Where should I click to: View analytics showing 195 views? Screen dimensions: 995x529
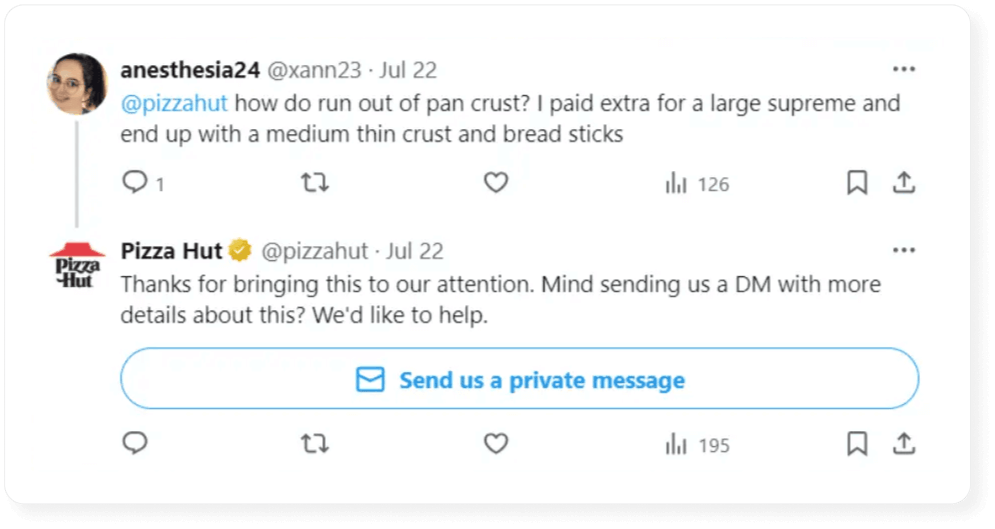pyautogui.click(x=697, y=445)
